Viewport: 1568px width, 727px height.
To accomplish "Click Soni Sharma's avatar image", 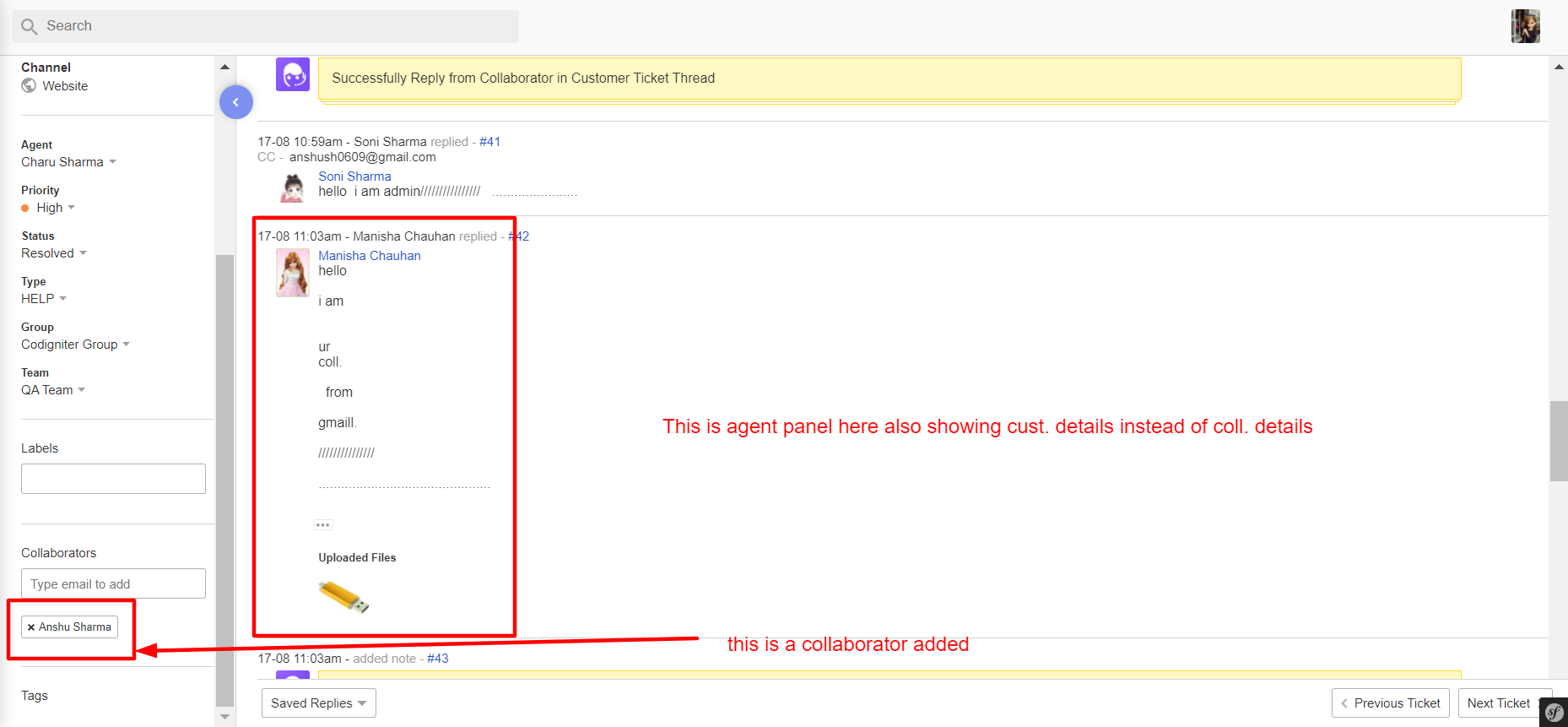I will pyautogui.click(x=293, y=187).
